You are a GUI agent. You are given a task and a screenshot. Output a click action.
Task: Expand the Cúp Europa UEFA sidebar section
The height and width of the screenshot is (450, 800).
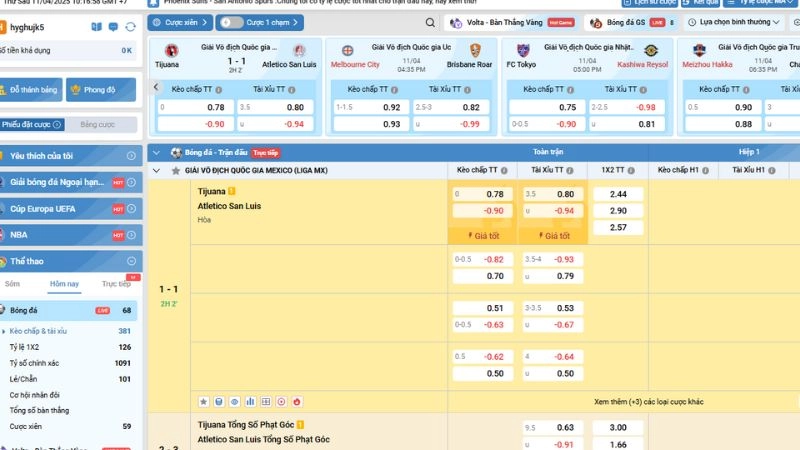(131, 209)
